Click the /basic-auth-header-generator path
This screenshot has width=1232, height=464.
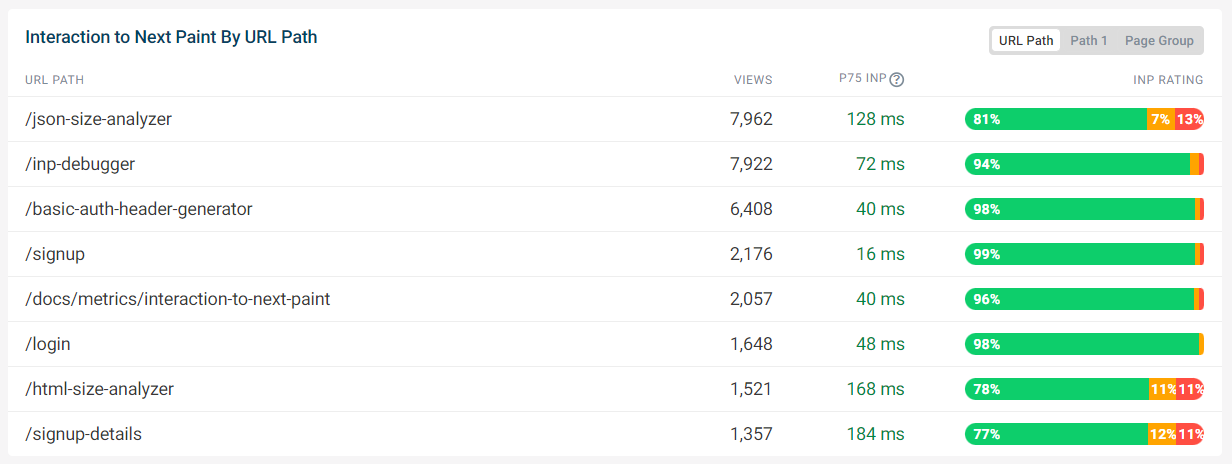(x=139, y=209)
